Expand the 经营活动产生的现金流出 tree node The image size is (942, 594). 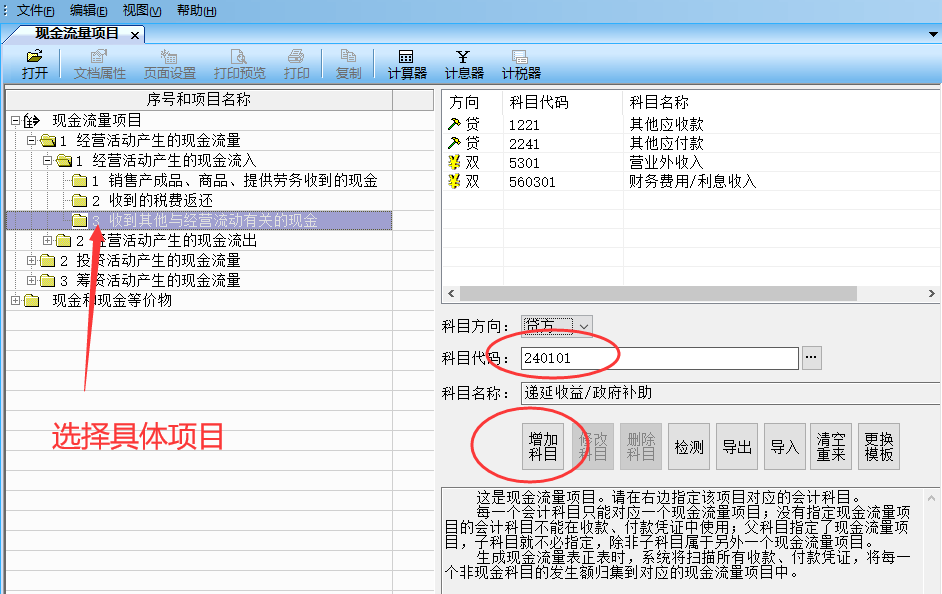(48, 241)
